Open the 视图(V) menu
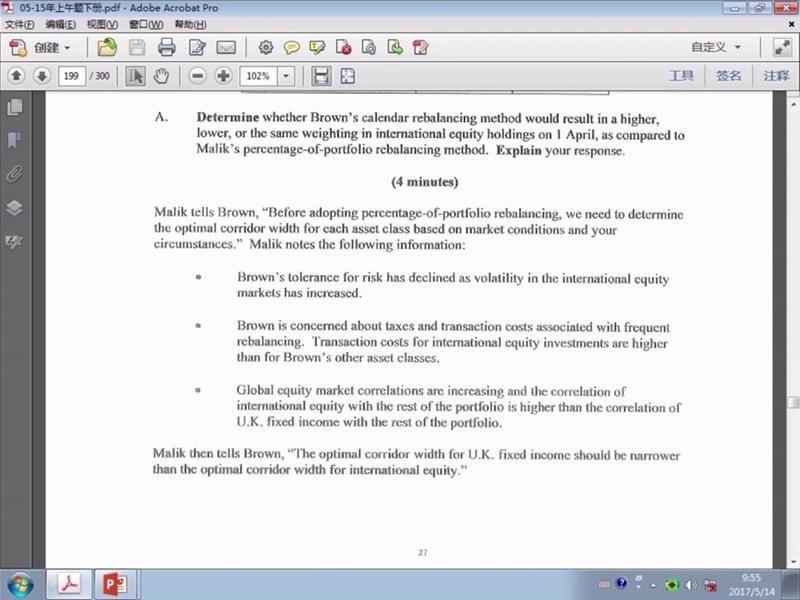 [101, 23]
